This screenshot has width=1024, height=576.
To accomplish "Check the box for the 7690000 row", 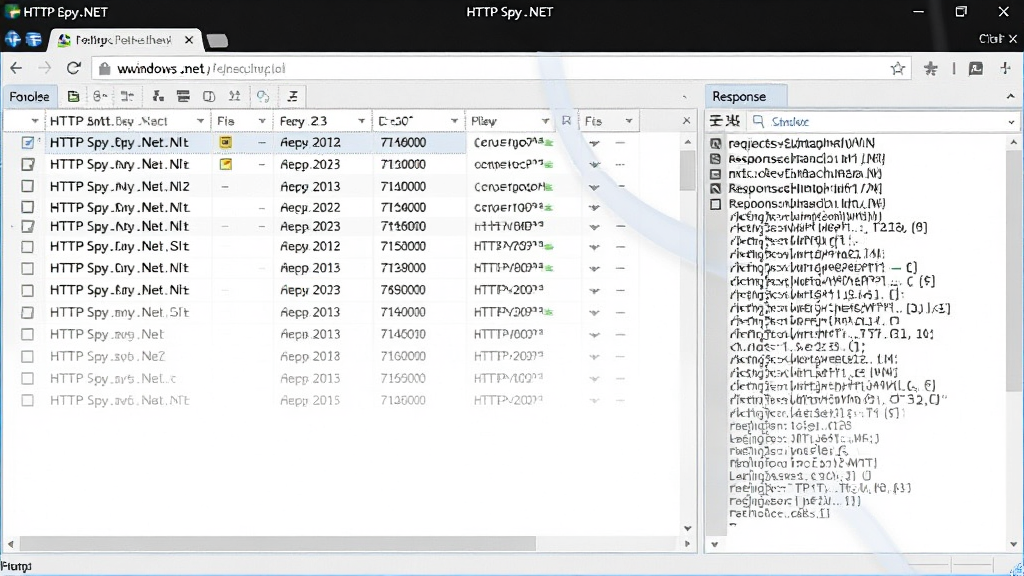I will (27, 290).
